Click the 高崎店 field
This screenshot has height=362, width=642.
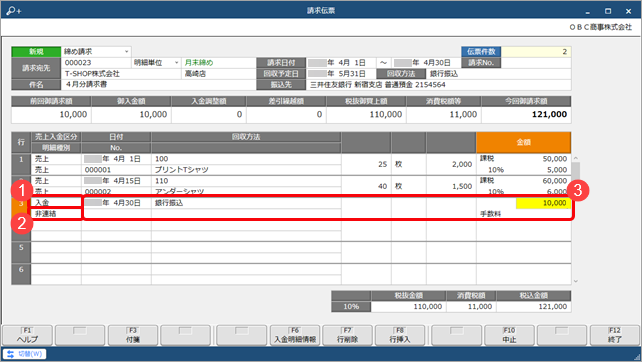pos(219,74)
